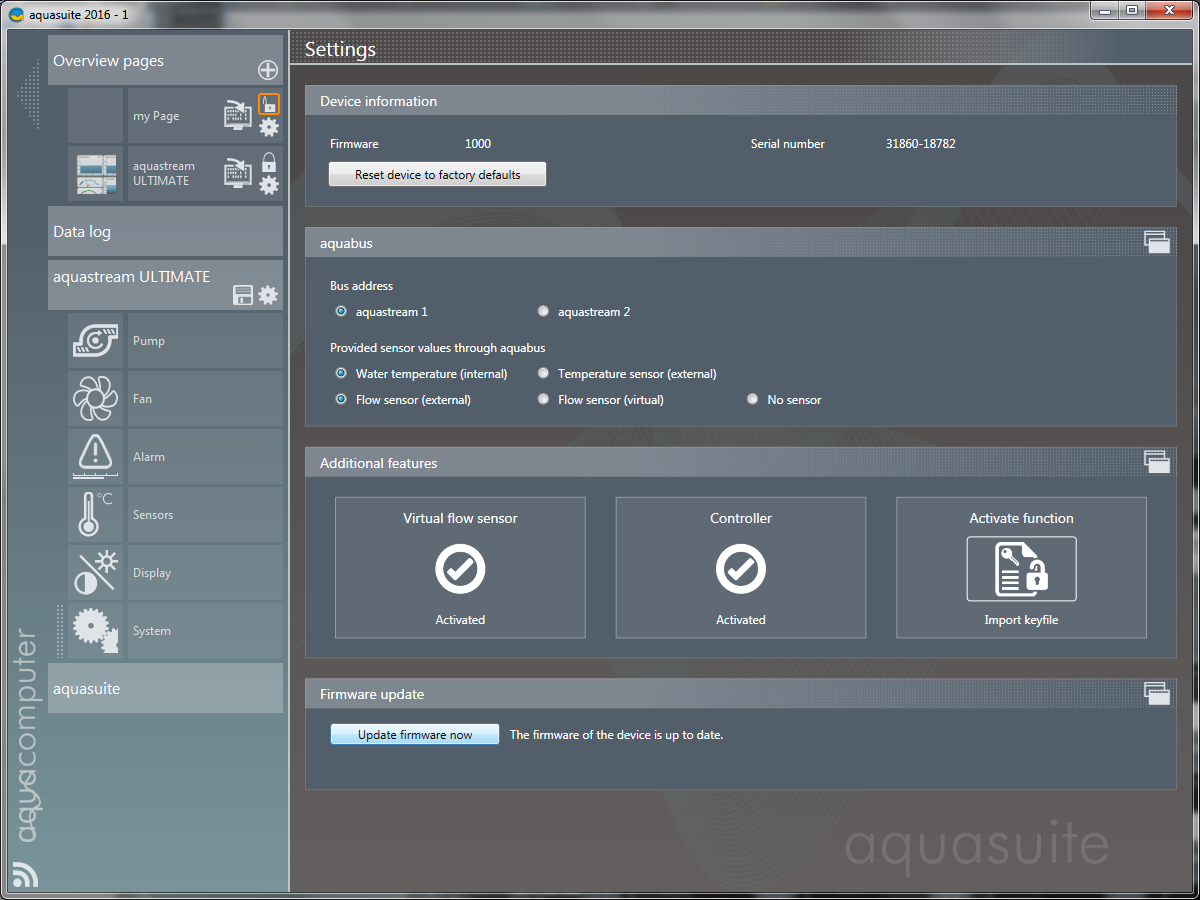Click the Controller activated checkmark icon
1200x900 pixels.
(741, 569)
